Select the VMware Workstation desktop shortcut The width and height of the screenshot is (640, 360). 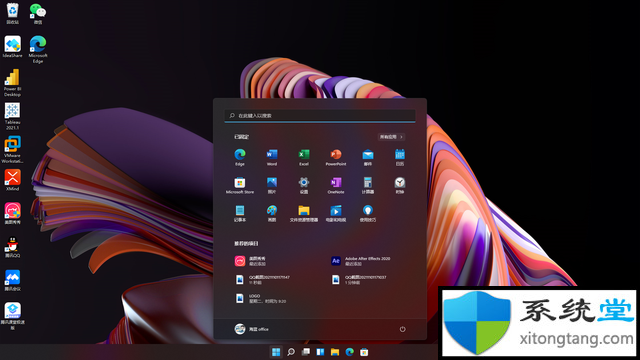pyautogui.click(x=12, y=149)
